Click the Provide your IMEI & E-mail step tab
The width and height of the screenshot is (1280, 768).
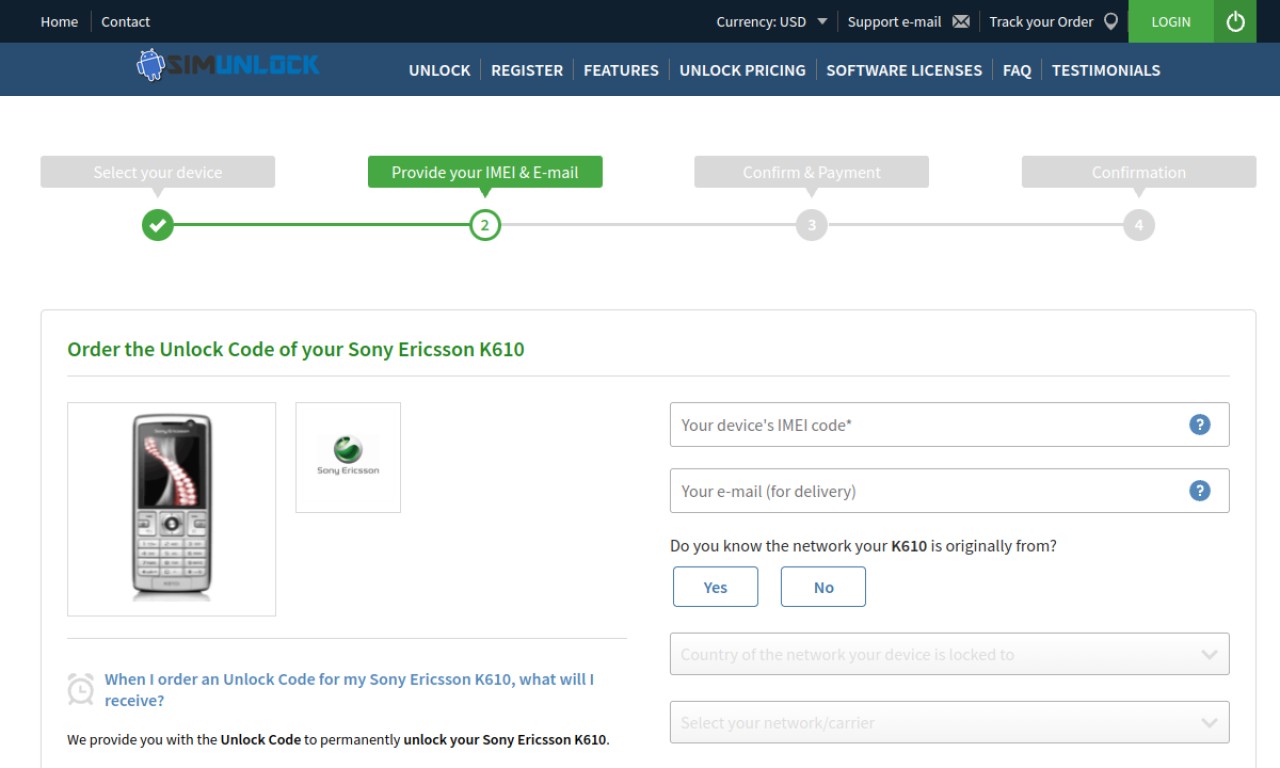485,172
